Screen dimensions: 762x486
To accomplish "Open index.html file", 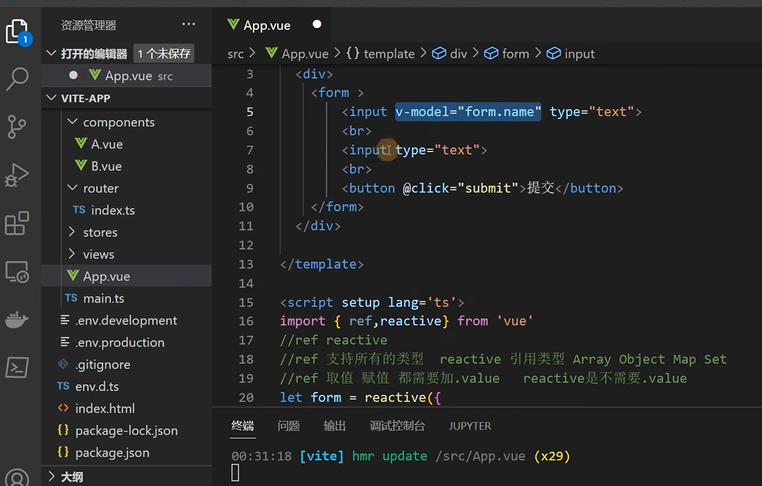I will pos(105,408).
